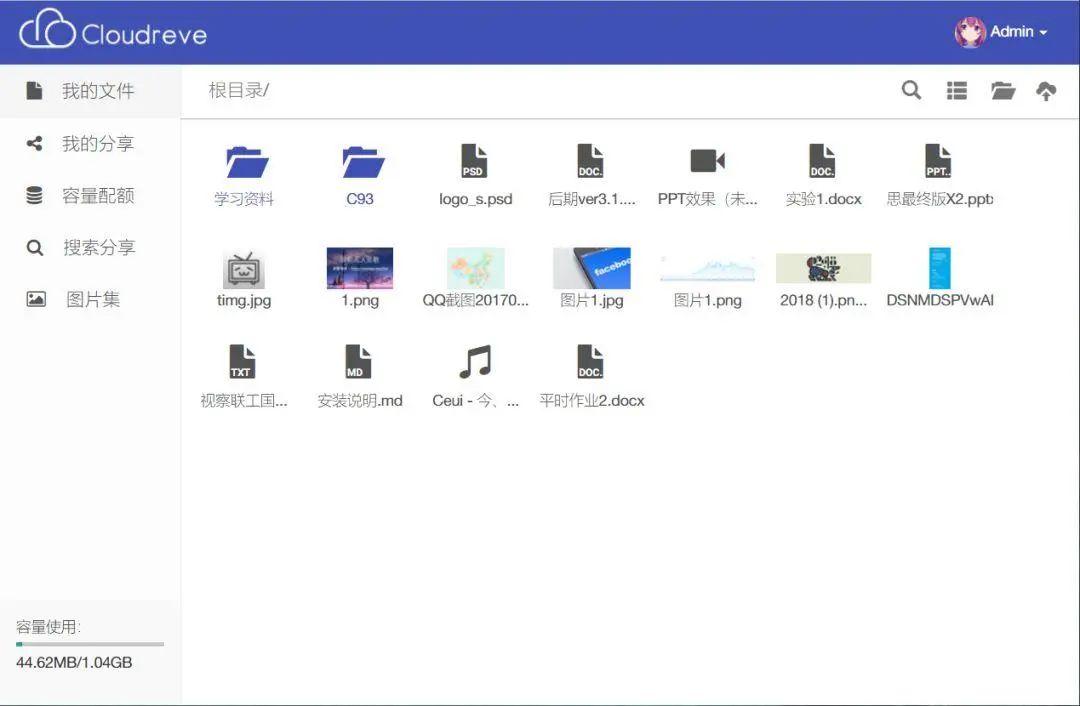The width and height of the screenshot is (1080, 706).
Task: Click the cloud upload icon
Action: (1046, 90)
